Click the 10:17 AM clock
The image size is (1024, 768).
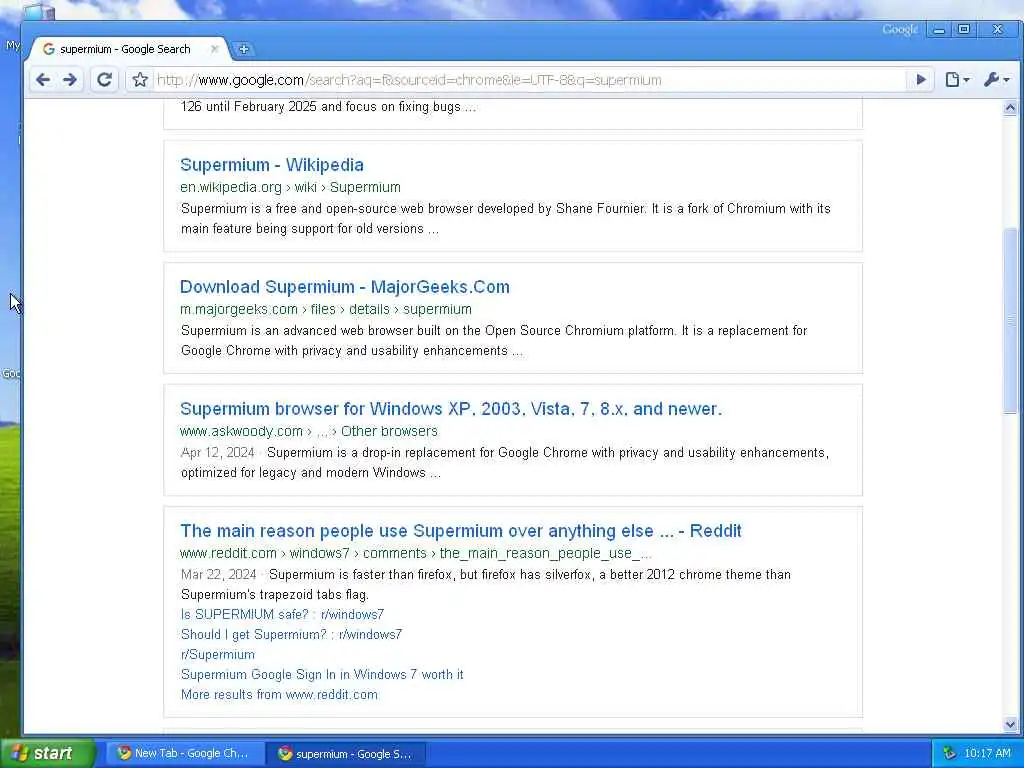(x=987, y=754)
